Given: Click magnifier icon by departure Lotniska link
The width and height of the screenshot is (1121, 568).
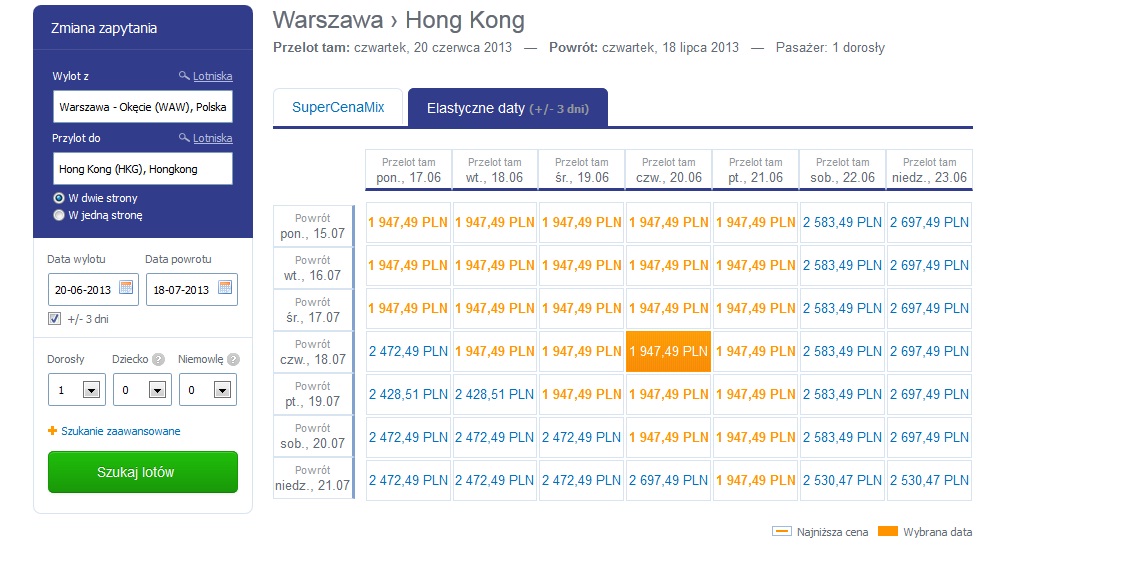Looking at the screenshot, I should click(x=184, y=75).
